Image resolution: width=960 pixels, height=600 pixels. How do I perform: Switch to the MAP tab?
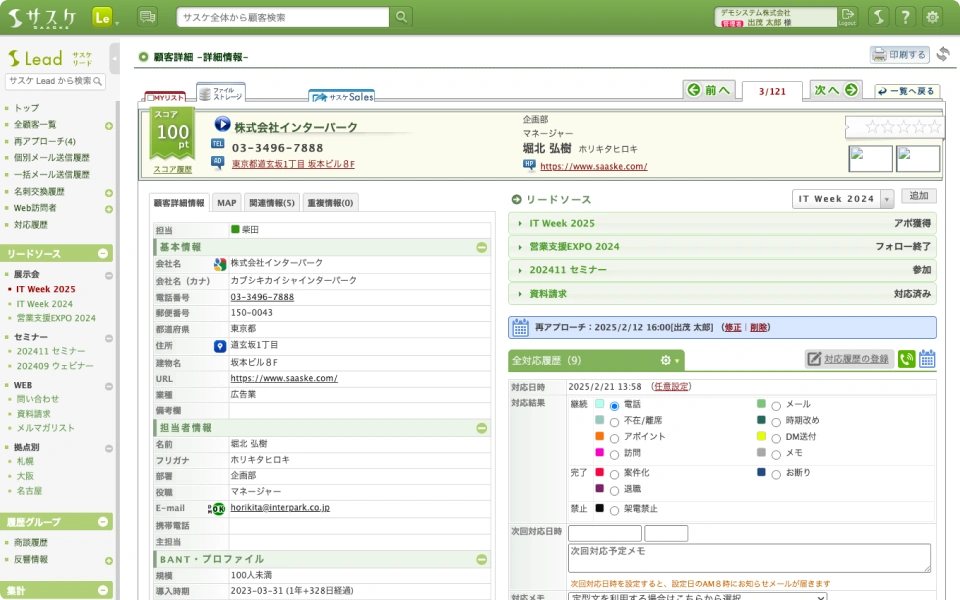coord(226,203)
